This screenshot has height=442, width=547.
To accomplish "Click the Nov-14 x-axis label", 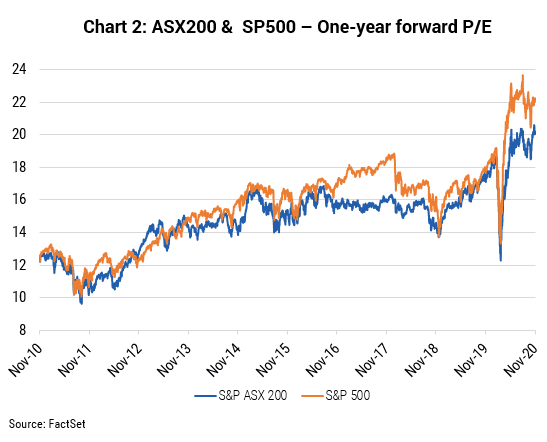I will (x=223, y=359).
